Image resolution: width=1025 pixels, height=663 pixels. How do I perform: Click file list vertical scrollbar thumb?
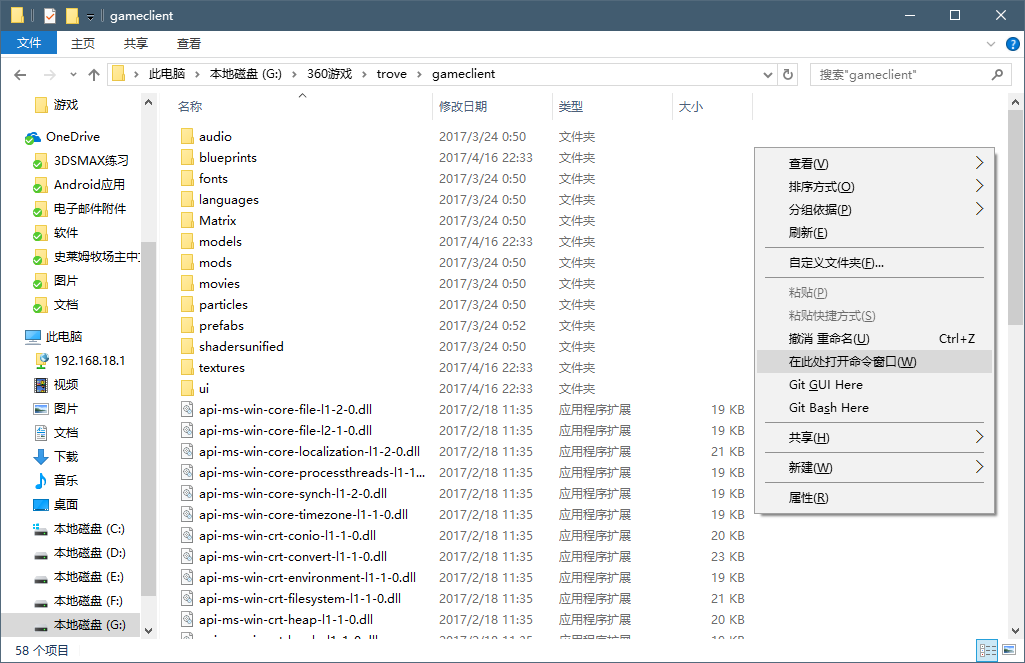pos(1015,218)
